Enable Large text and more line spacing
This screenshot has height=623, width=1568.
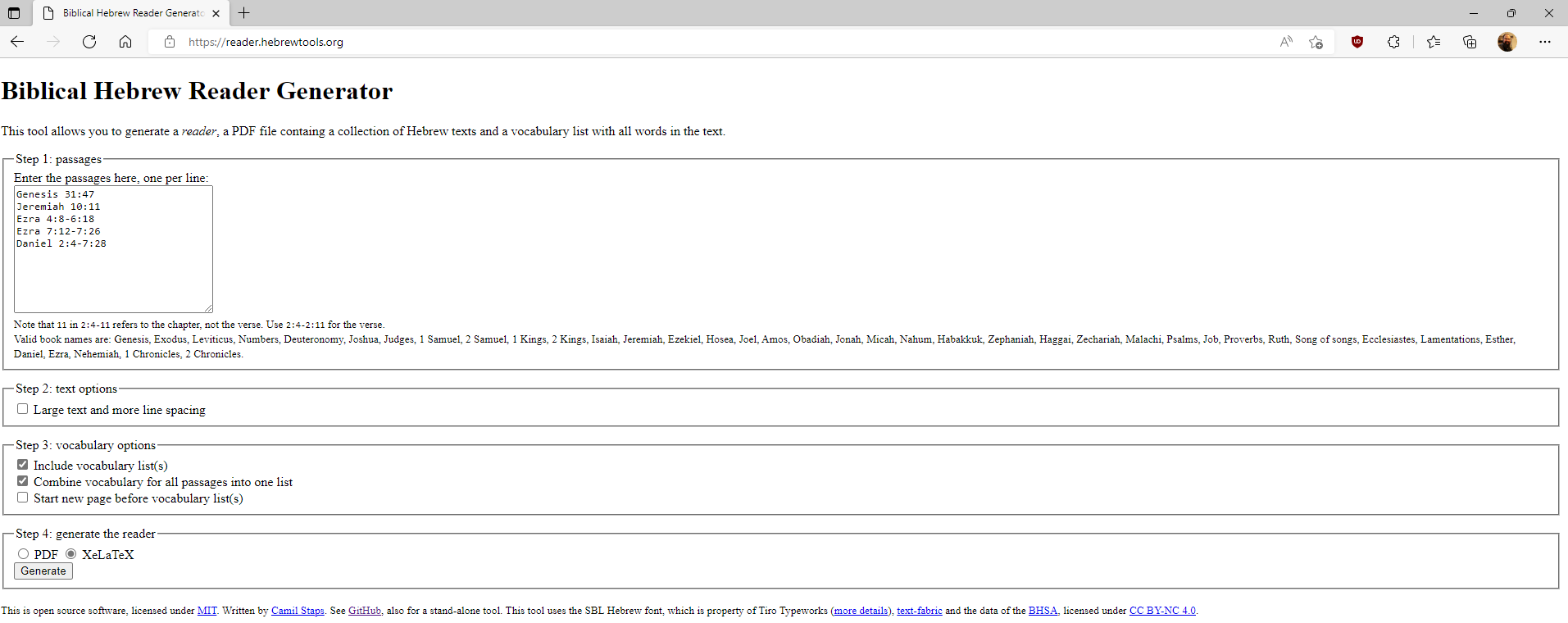[x=23, y=409]
